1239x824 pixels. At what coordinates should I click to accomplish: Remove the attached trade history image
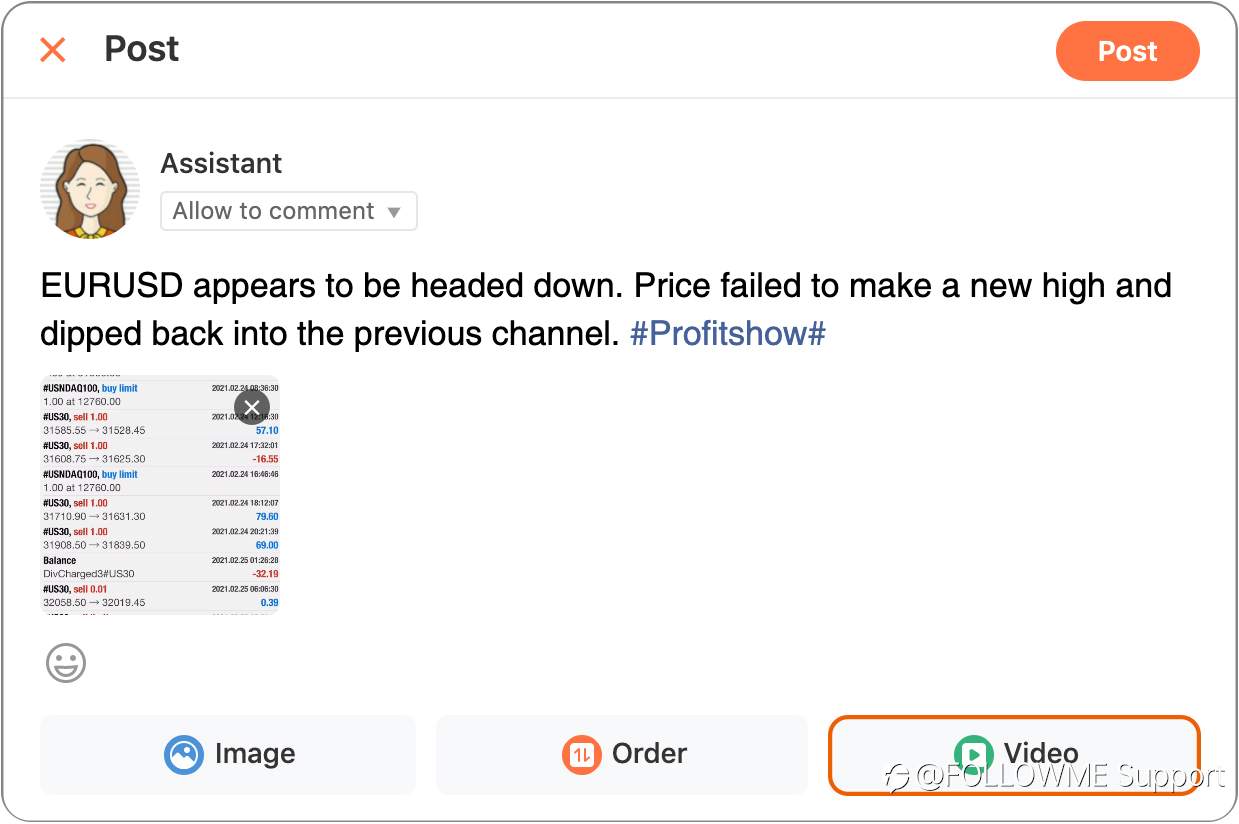click(252, 407)
